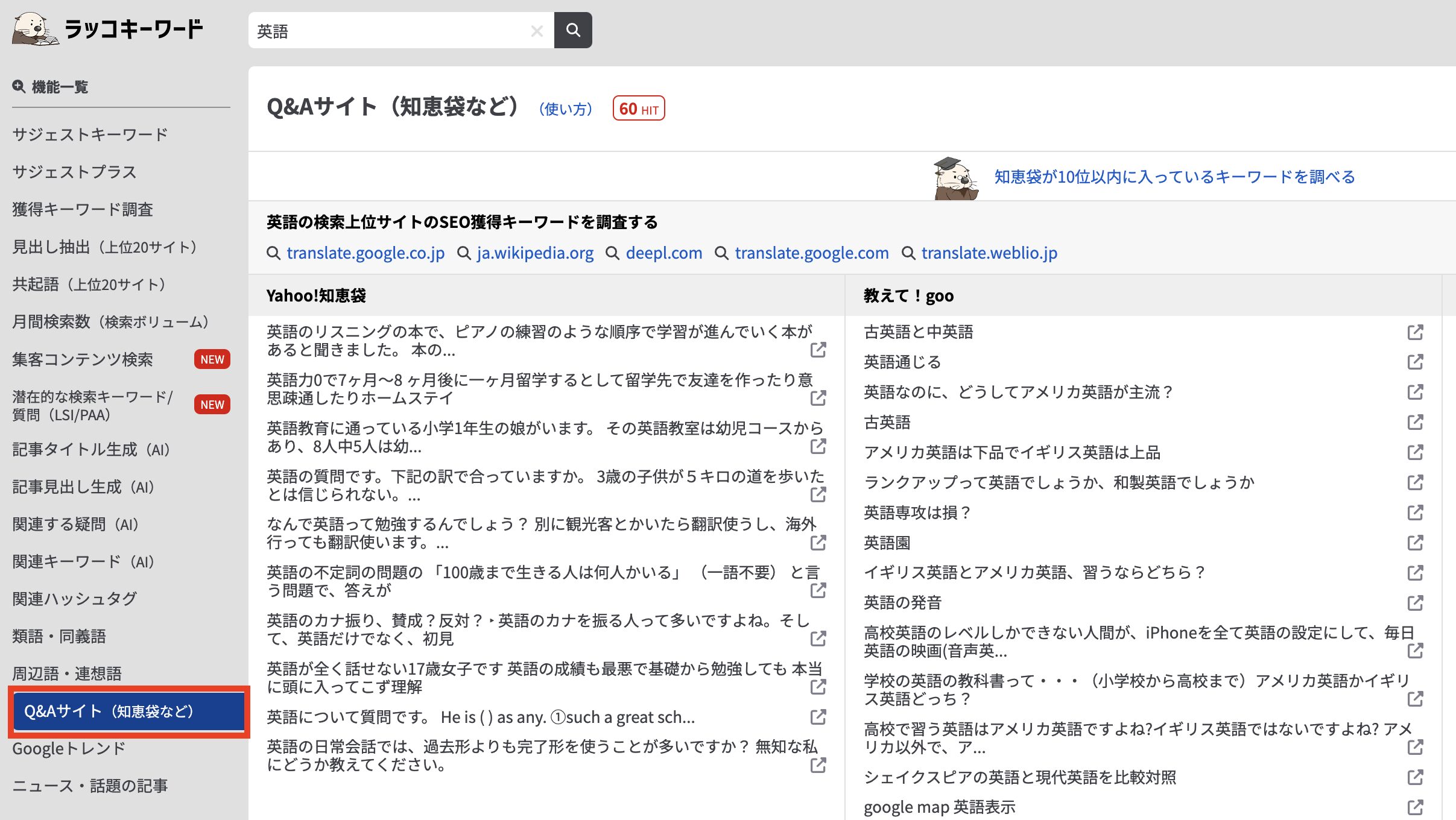Select 潜在的な検索キーワード/質問（LSI/PAA）
The width and height of the screenshot is (1456, 820).
tap(92, 406)
